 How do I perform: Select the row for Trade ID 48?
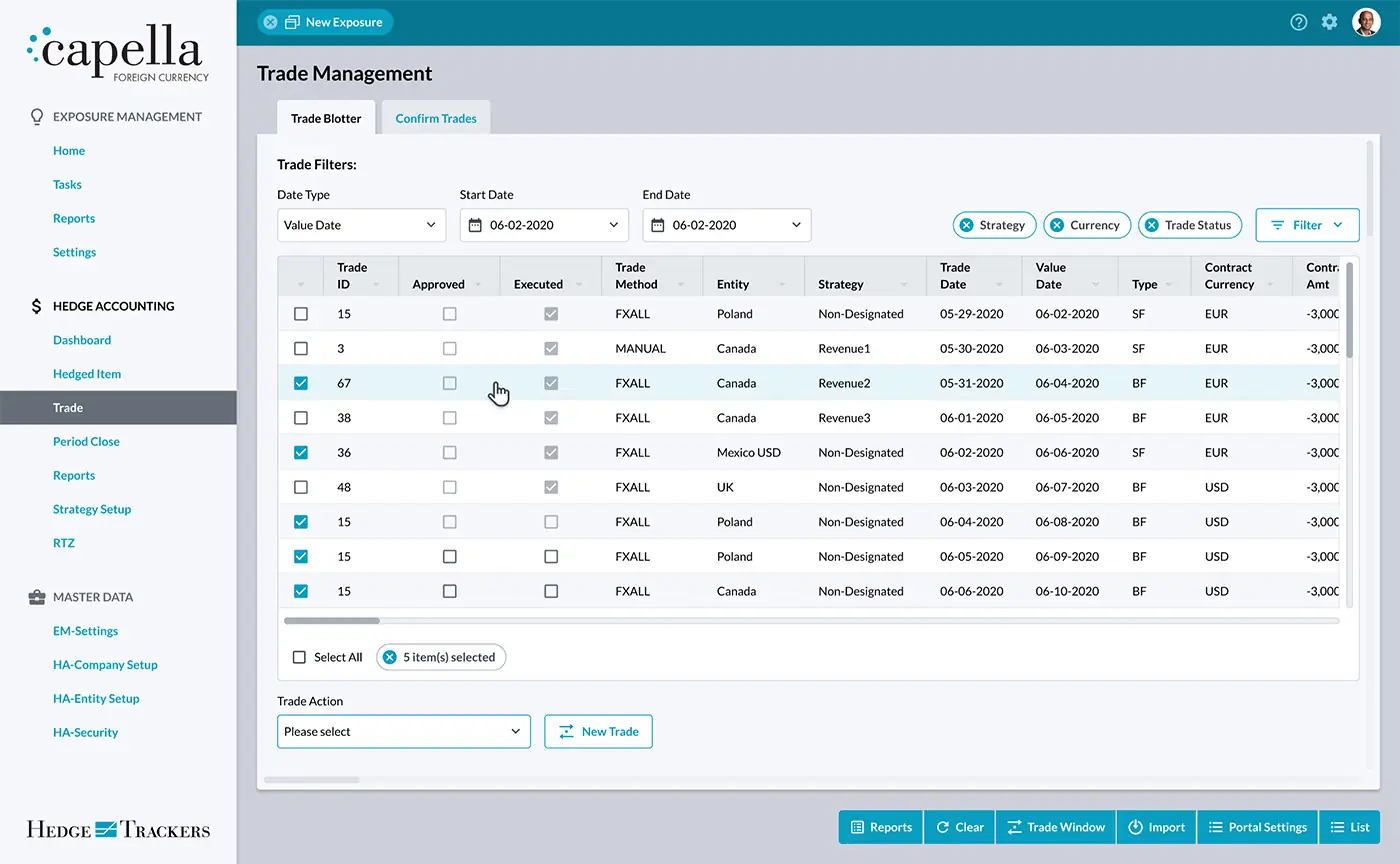301,487
